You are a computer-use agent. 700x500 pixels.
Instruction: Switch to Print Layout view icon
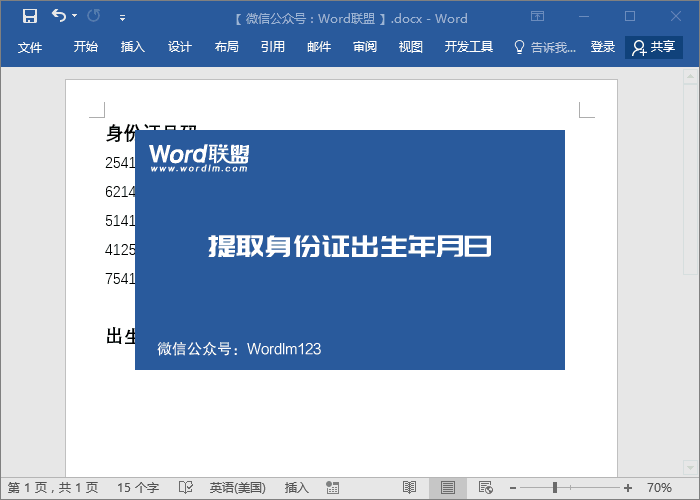[448, 488]
